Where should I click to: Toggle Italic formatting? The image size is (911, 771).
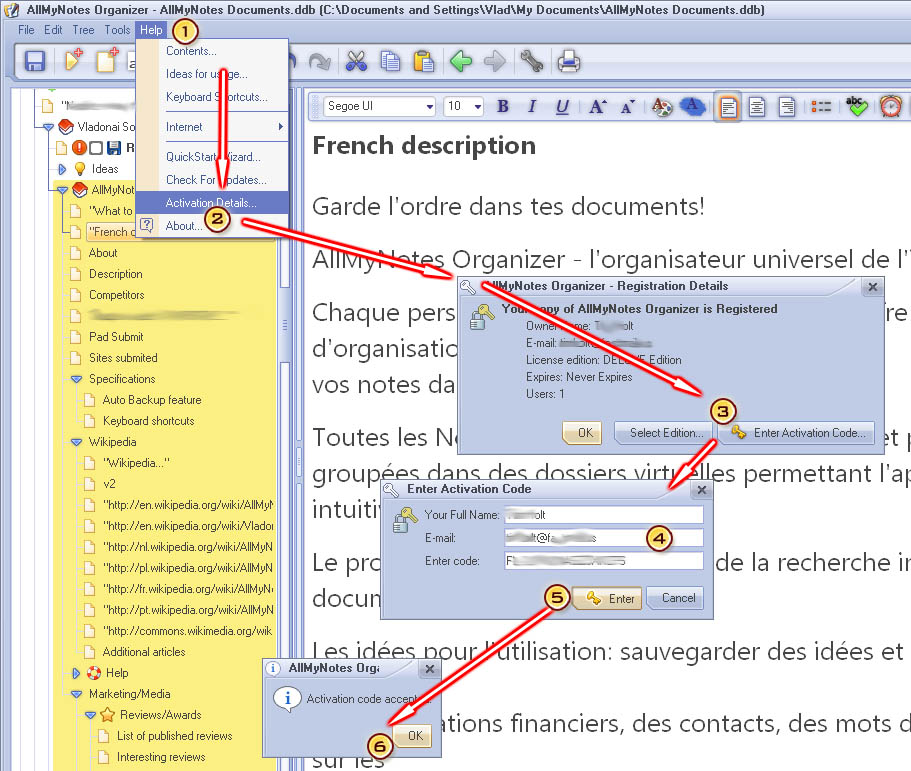click(532, 106)
